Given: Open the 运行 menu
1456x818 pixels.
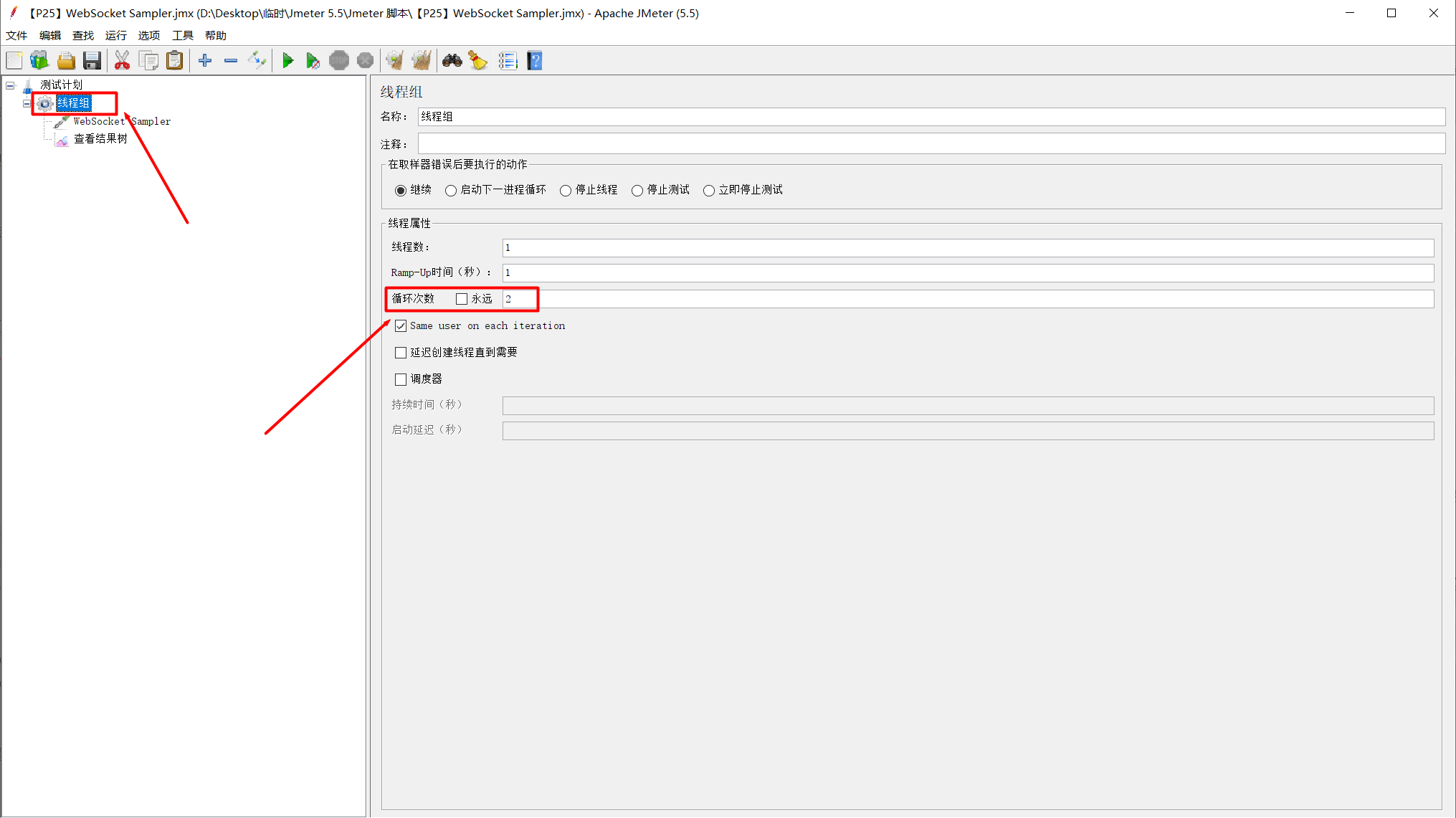Looking at the screenshot, I should [x=116, y=35].
